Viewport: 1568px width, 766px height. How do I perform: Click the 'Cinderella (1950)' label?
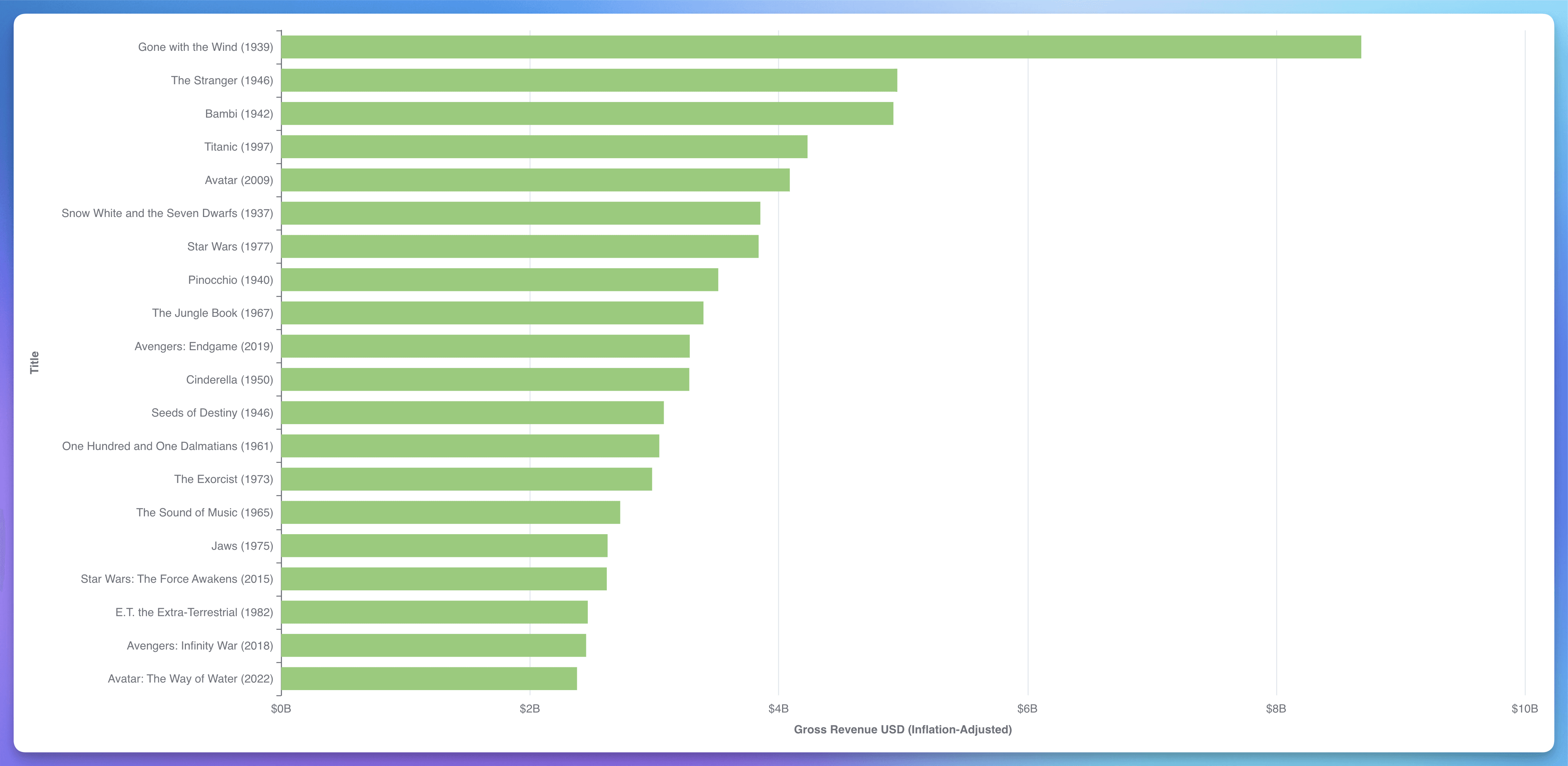(x=230, y=380)
